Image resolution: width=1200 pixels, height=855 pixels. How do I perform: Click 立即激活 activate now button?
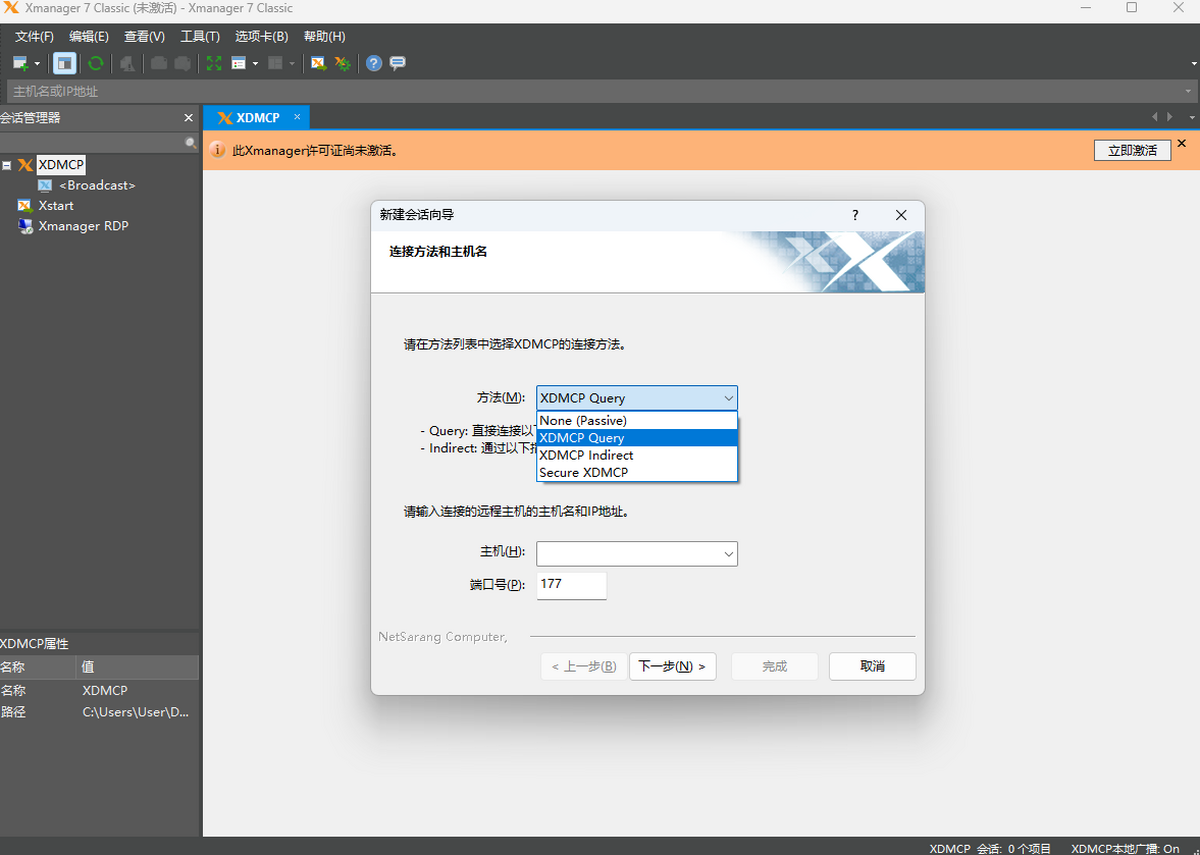click(x=1132, y=150)
